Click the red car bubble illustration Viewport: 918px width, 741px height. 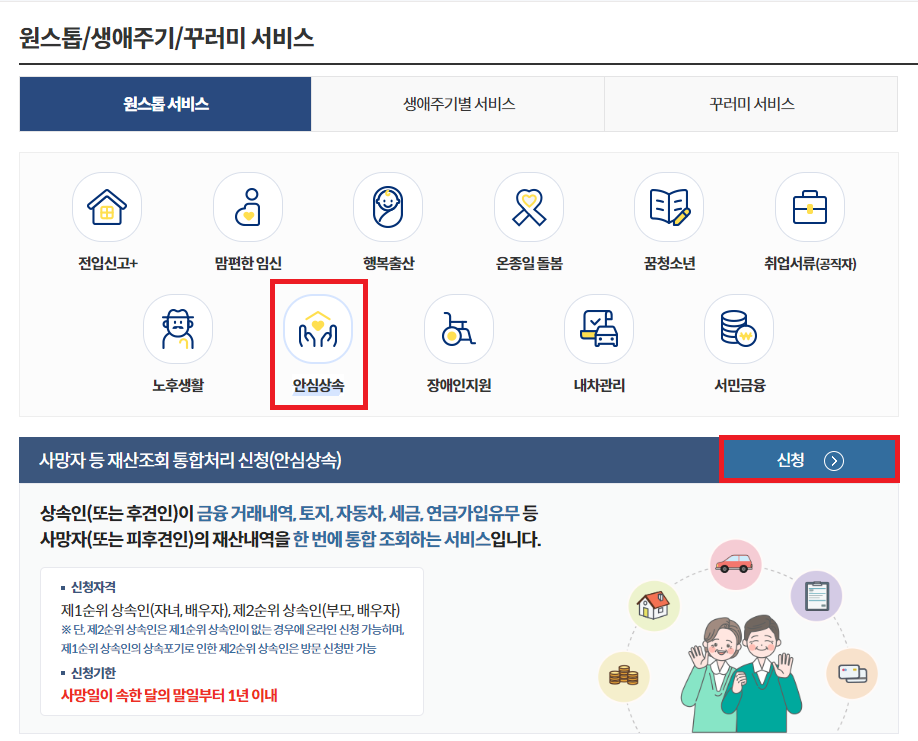point(735,564)
